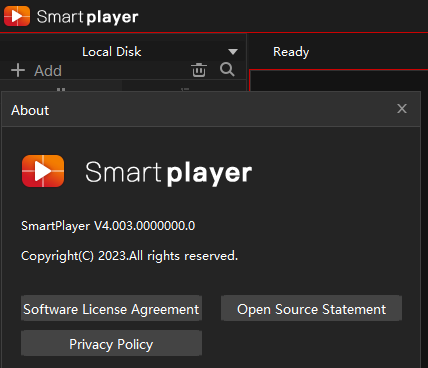Click the SmartPlayer V4.003.0000000.0 version text
This screenshot has width=428, height=368.
click(x=108, y=226)
